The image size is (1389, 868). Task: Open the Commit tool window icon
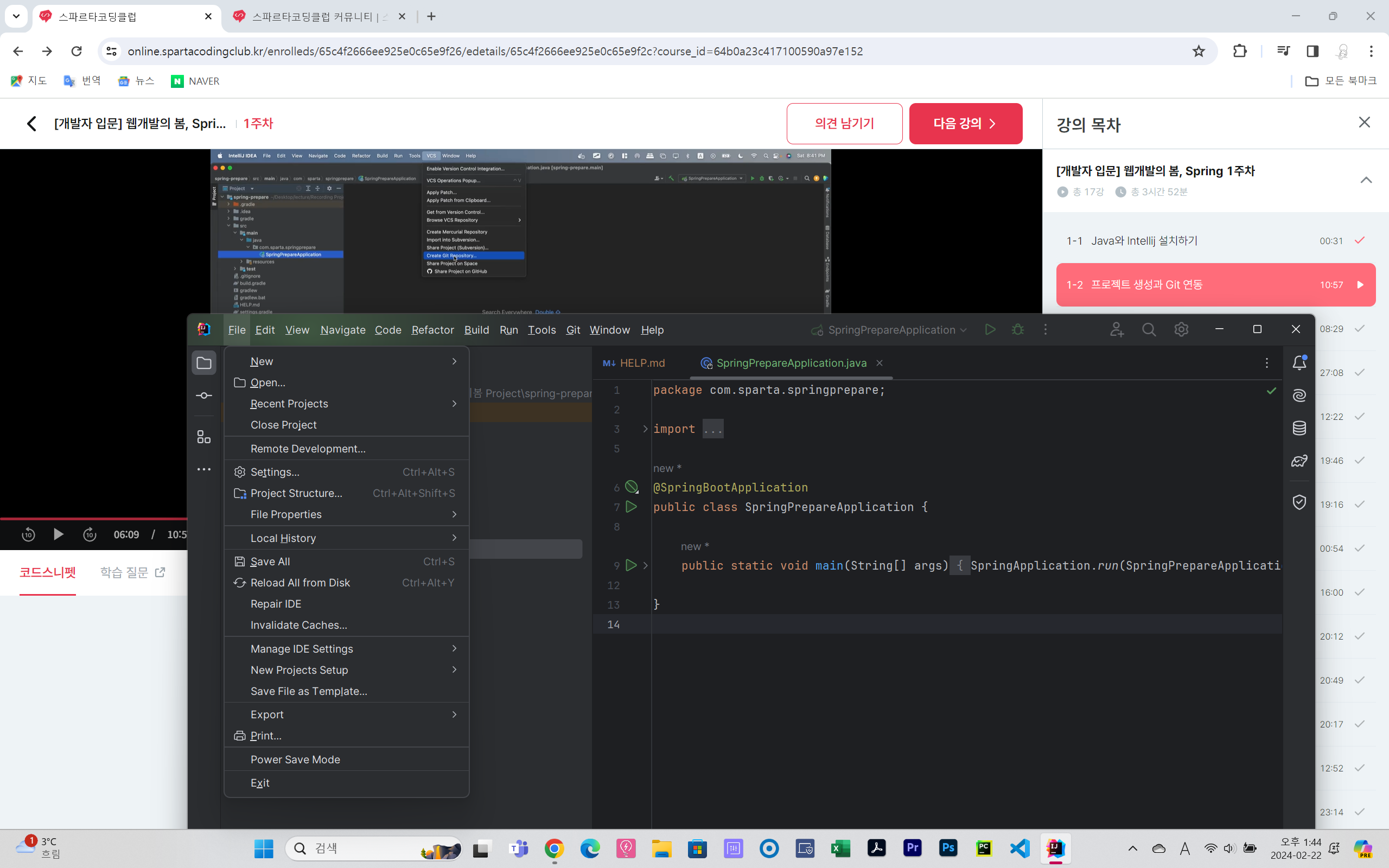(204, 395)
